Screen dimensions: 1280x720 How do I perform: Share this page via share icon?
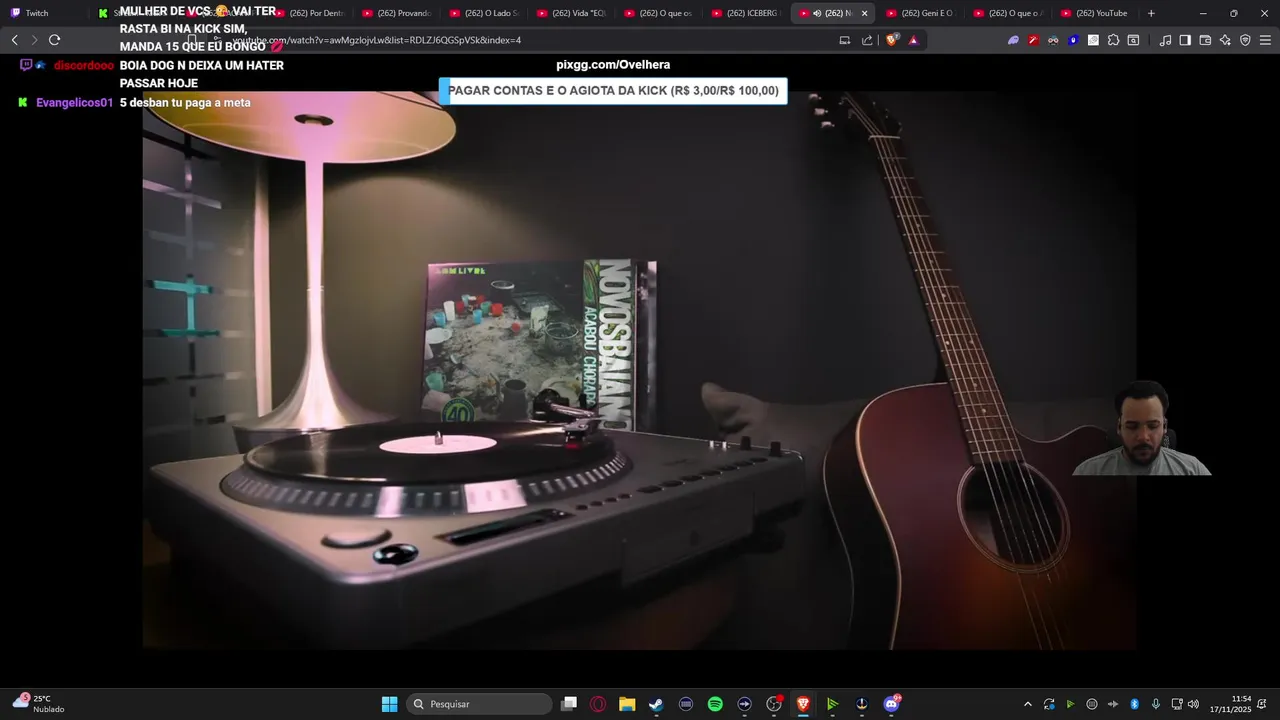click(x=867, y=40)
